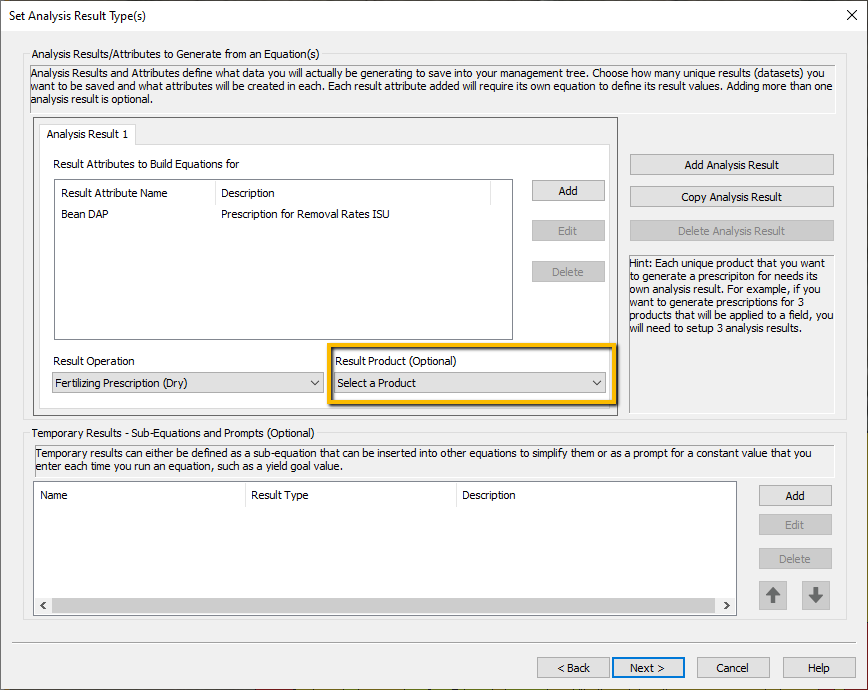Select the Analysis Result 1 tab
The height and width of the screenshot is (690, 868).
click(x=87, y=134)
